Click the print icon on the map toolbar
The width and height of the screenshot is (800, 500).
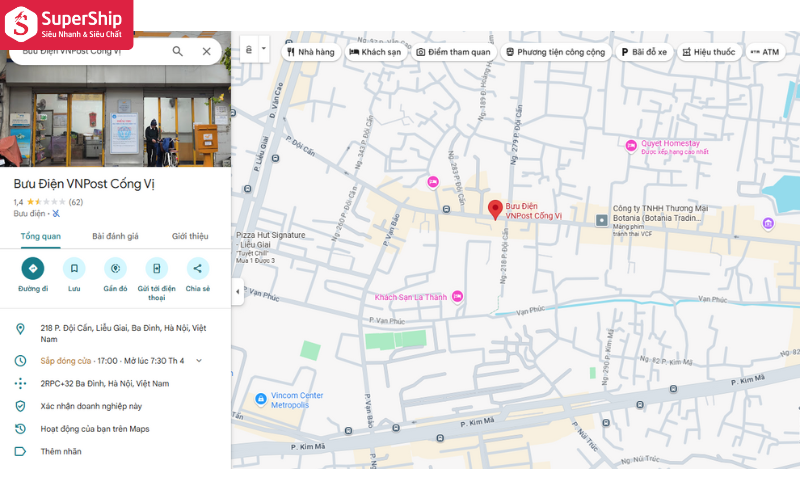pos(249,49)
